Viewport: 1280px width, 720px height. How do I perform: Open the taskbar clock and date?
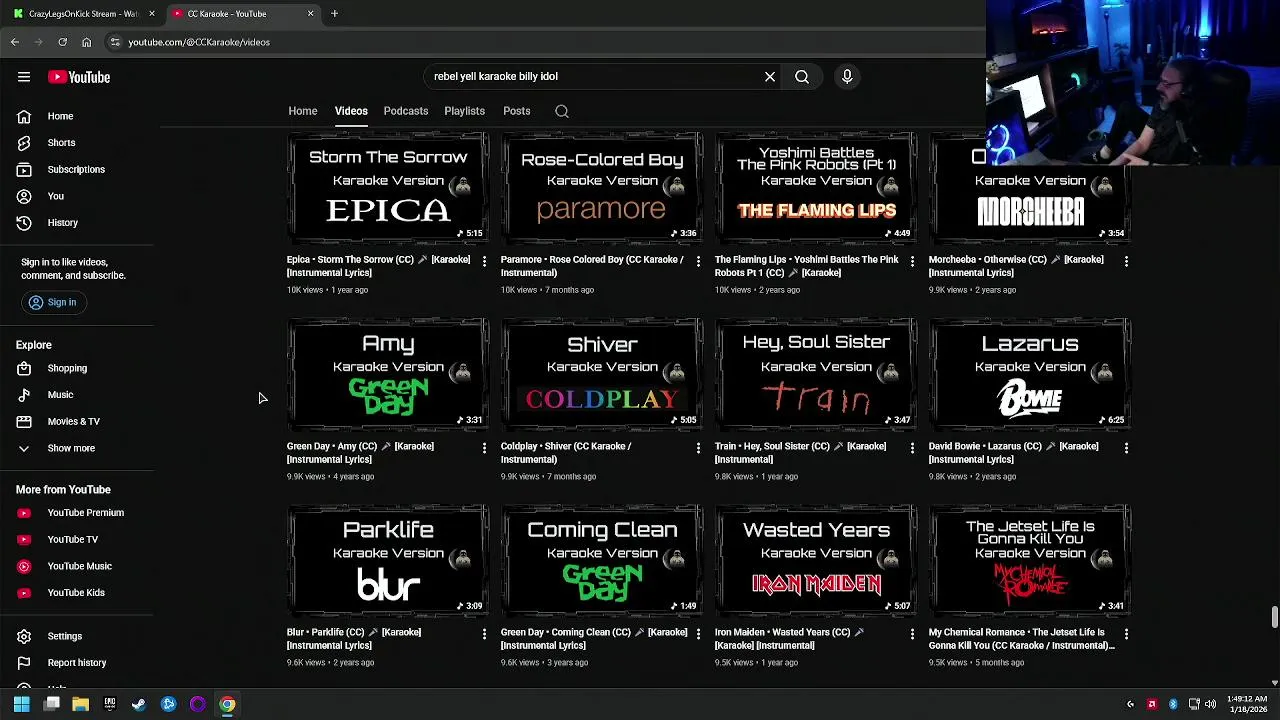click(x=1246, y=704)
